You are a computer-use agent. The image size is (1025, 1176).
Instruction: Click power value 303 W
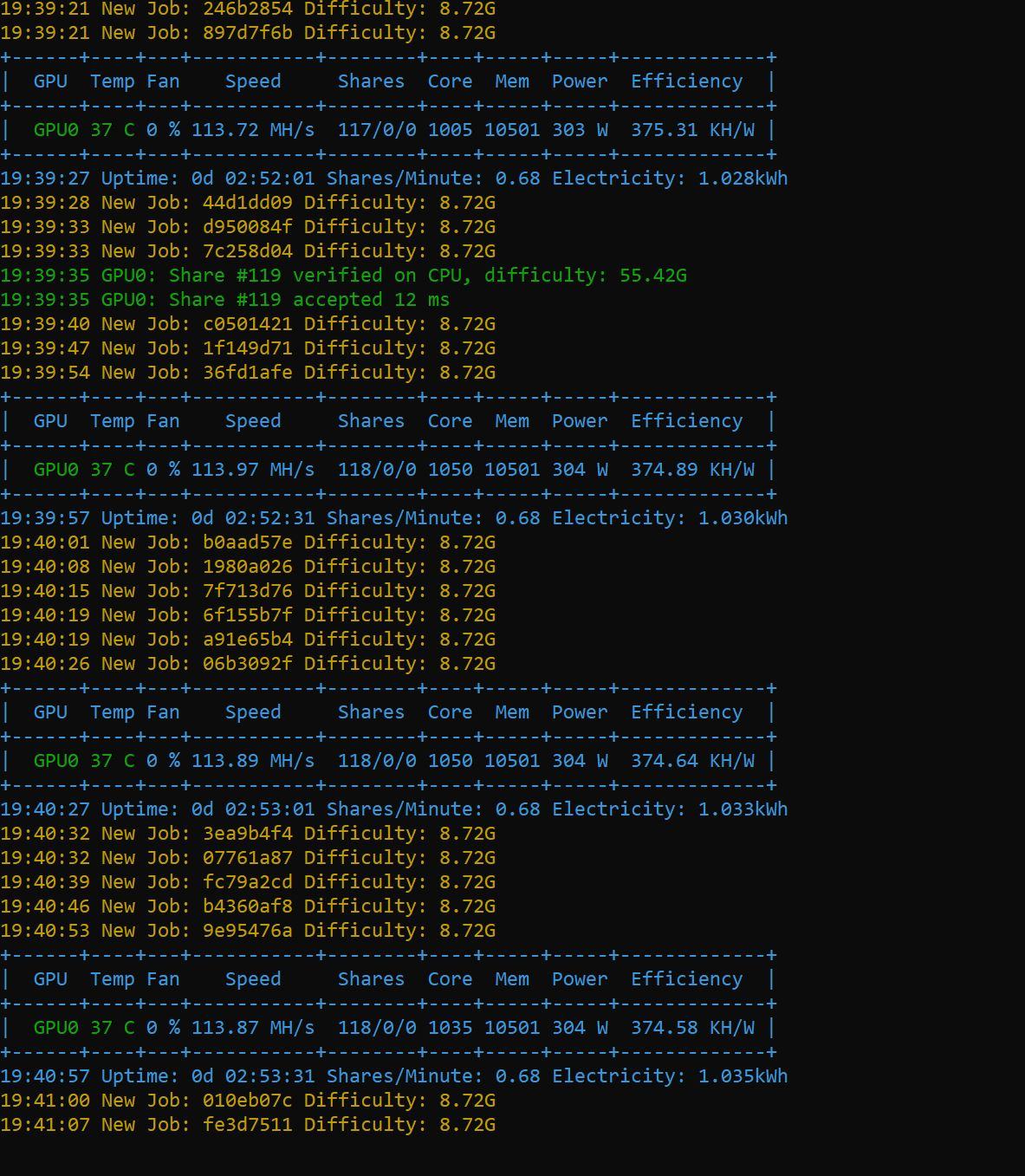pyautogui.click(x=580, y=130)
